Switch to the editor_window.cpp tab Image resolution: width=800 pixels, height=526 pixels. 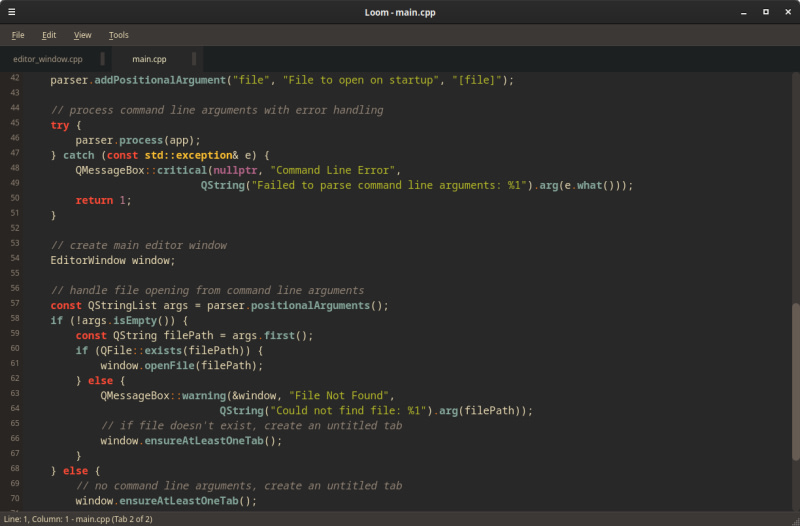click(x=48, y=59)
